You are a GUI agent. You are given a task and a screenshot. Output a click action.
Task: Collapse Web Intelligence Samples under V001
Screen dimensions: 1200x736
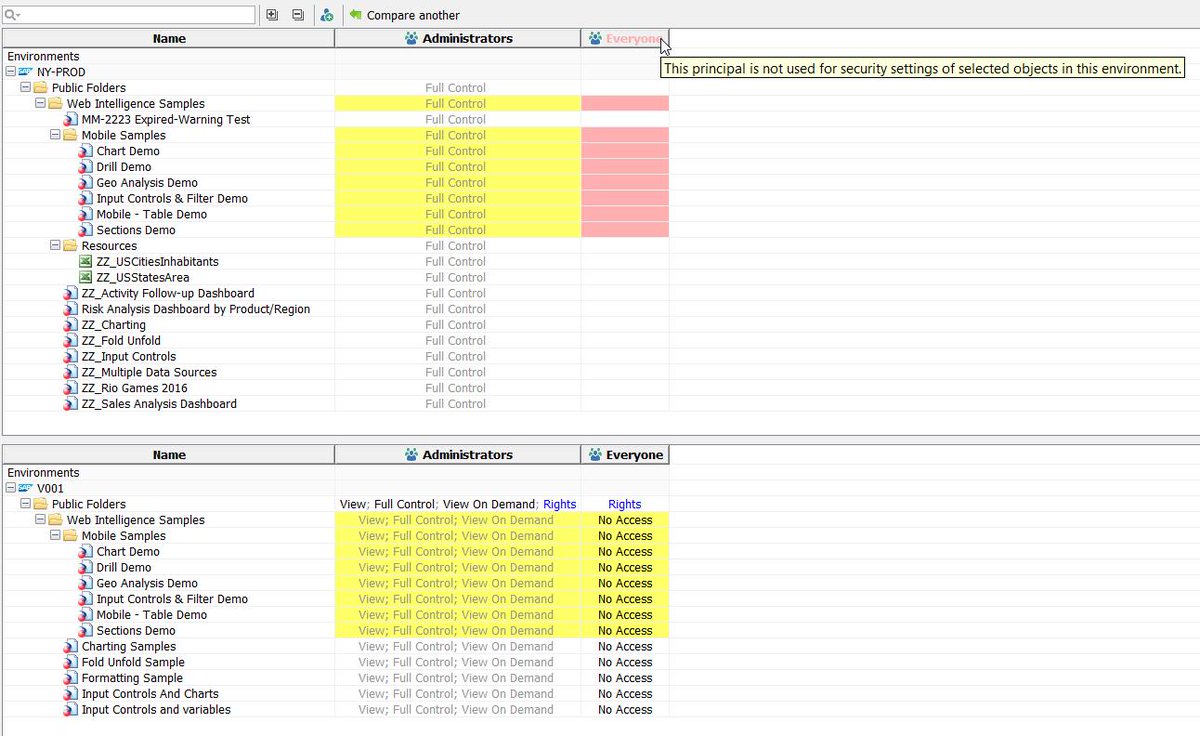(40, 520)
